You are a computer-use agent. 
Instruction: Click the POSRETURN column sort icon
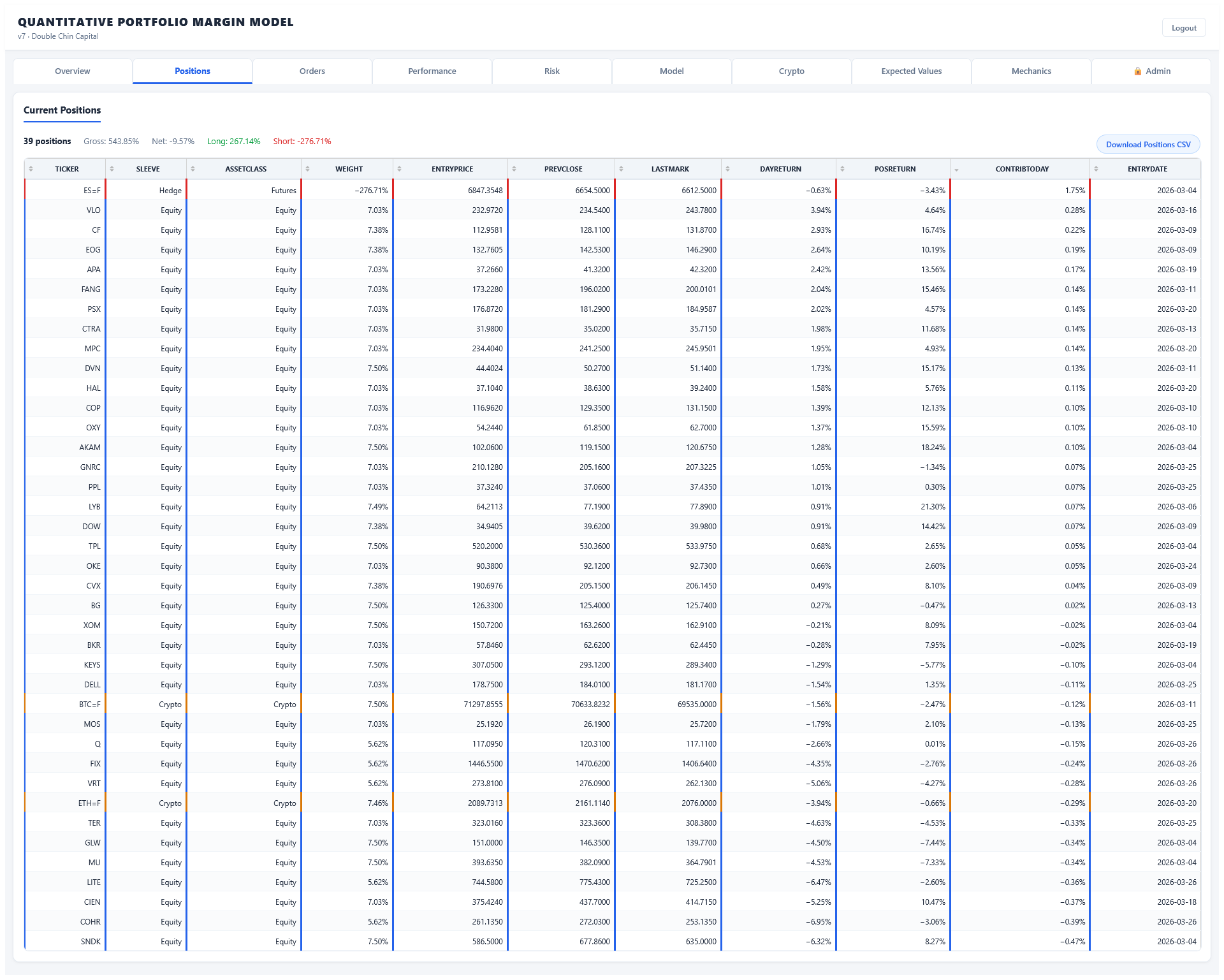pyautogui.click(x=842, y=169)
